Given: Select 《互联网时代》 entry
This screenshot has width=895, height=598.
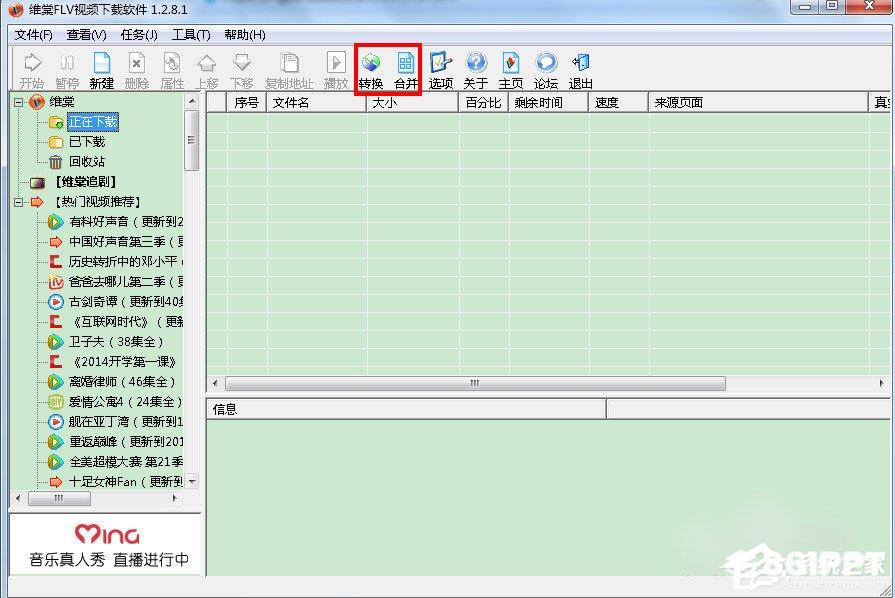Looking at the screenshot, I should tap(126, 322).
